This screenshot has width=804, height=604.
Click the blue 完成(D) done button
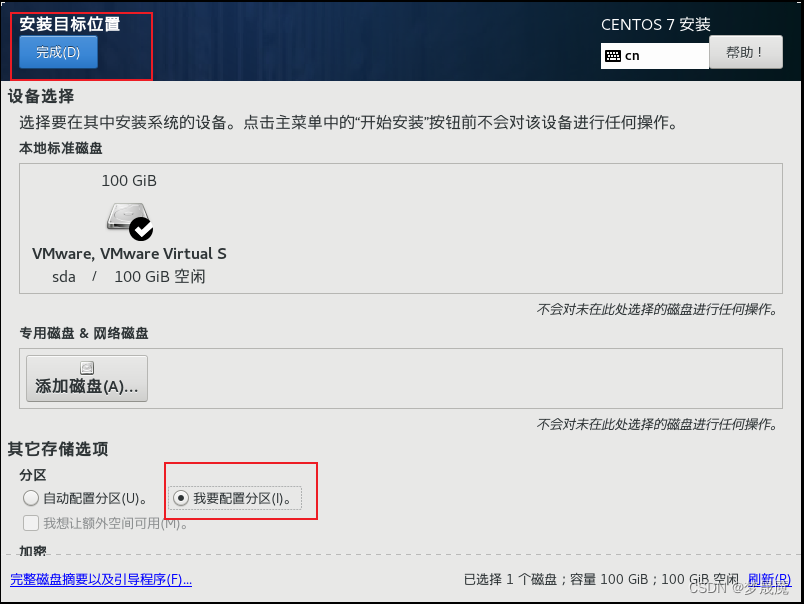[58, 52]
